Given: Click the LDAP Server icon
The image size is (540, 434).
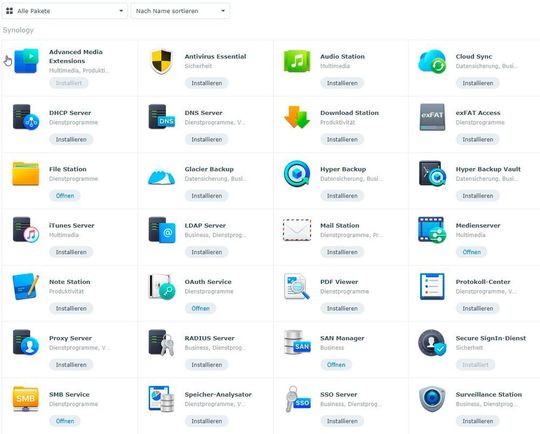Looking at the screenshot, I should [x=162, y=230].
